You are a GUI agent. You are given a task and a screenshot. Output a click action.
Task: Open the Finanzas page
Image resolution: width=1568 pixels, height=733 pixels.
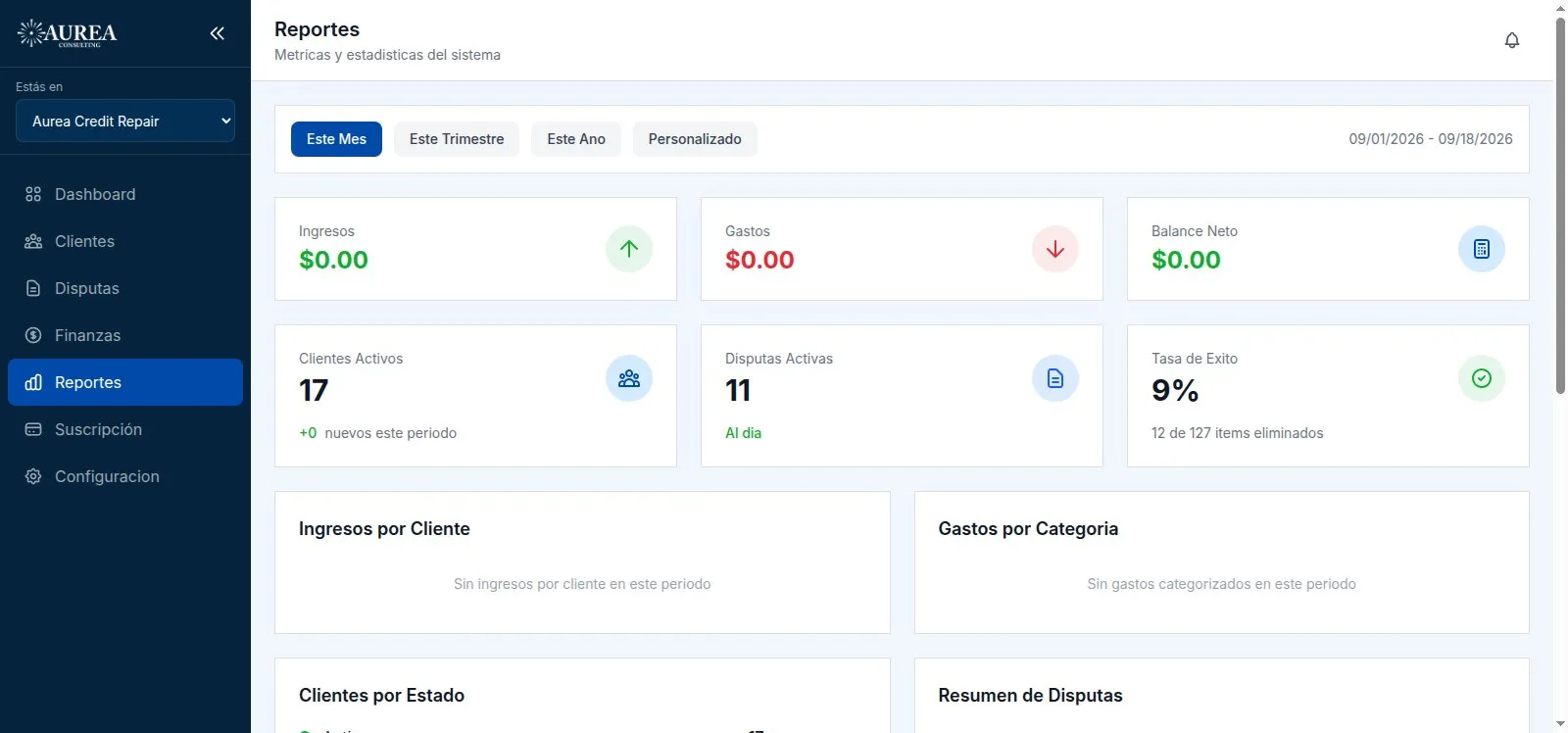pos(125,335)
